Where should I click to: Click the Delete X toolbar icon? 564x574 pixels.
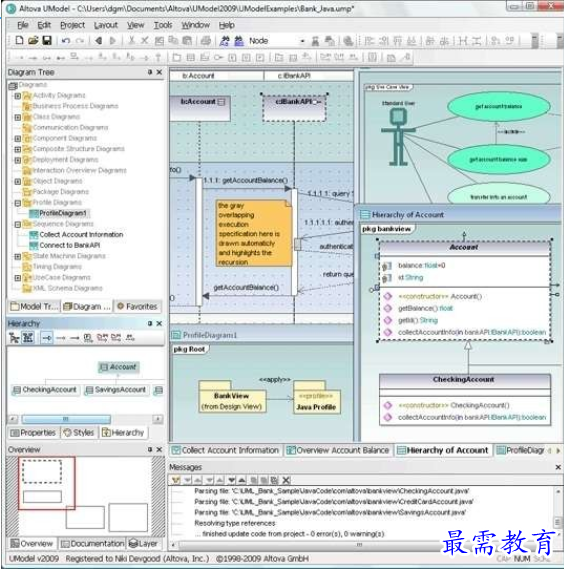point(145,41)
